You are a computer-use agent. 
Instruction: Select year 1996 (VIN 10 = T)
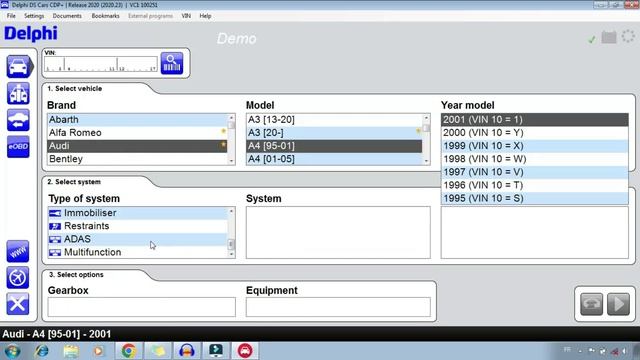click(x=535, y=185)
